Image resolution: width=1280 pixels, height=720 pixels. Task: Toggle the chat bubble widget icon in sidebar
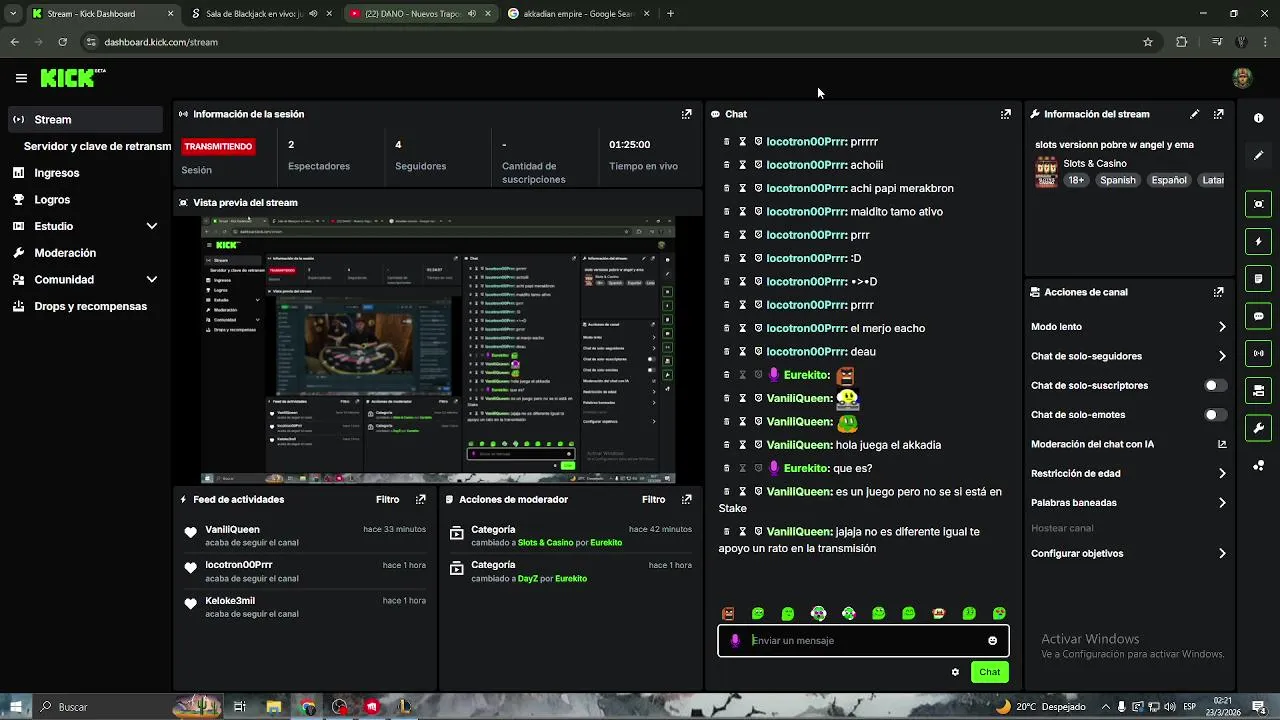(x=1258, y=316)
